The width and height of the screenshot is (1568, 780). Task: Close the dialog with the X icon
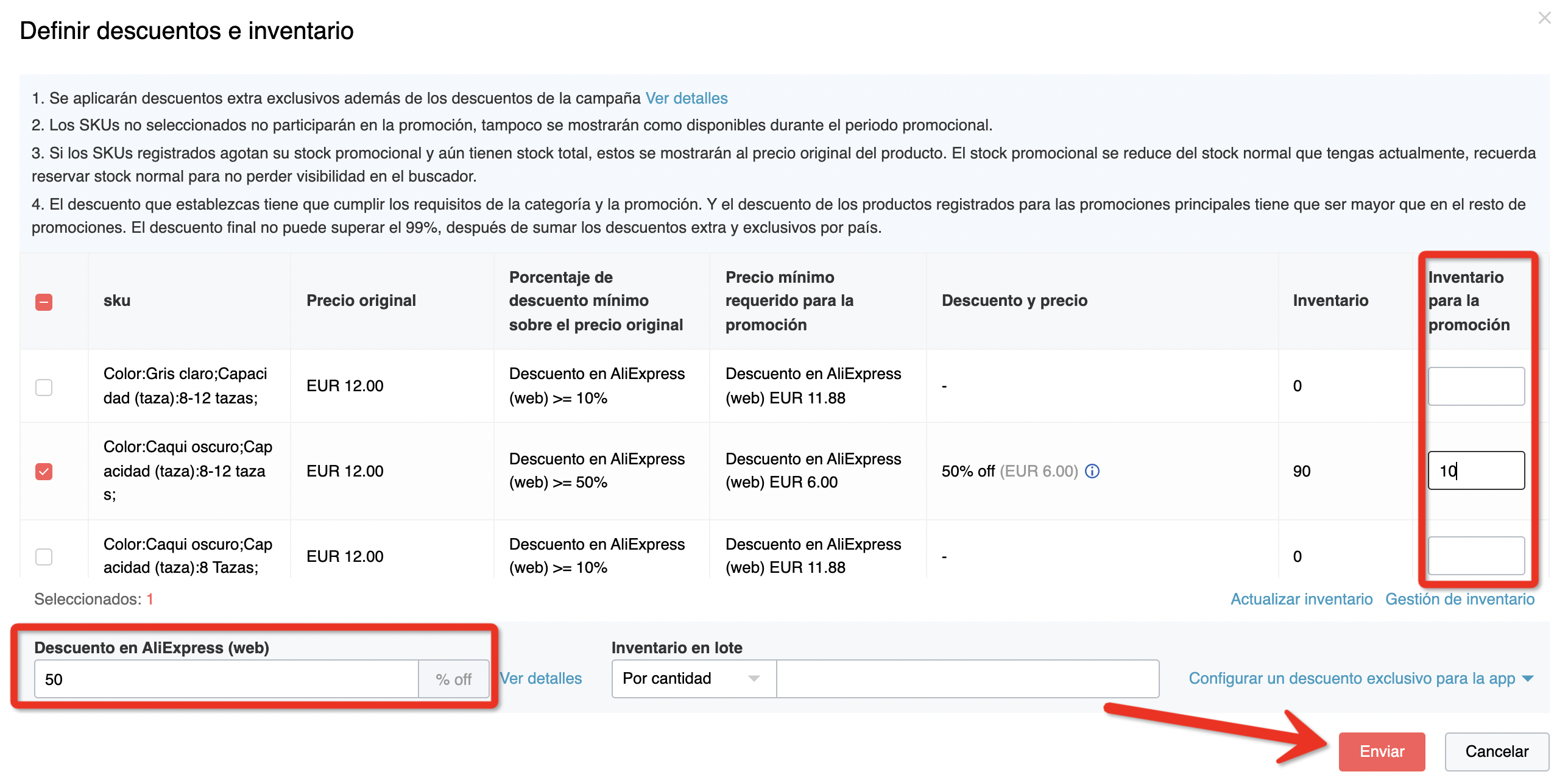1544,18
